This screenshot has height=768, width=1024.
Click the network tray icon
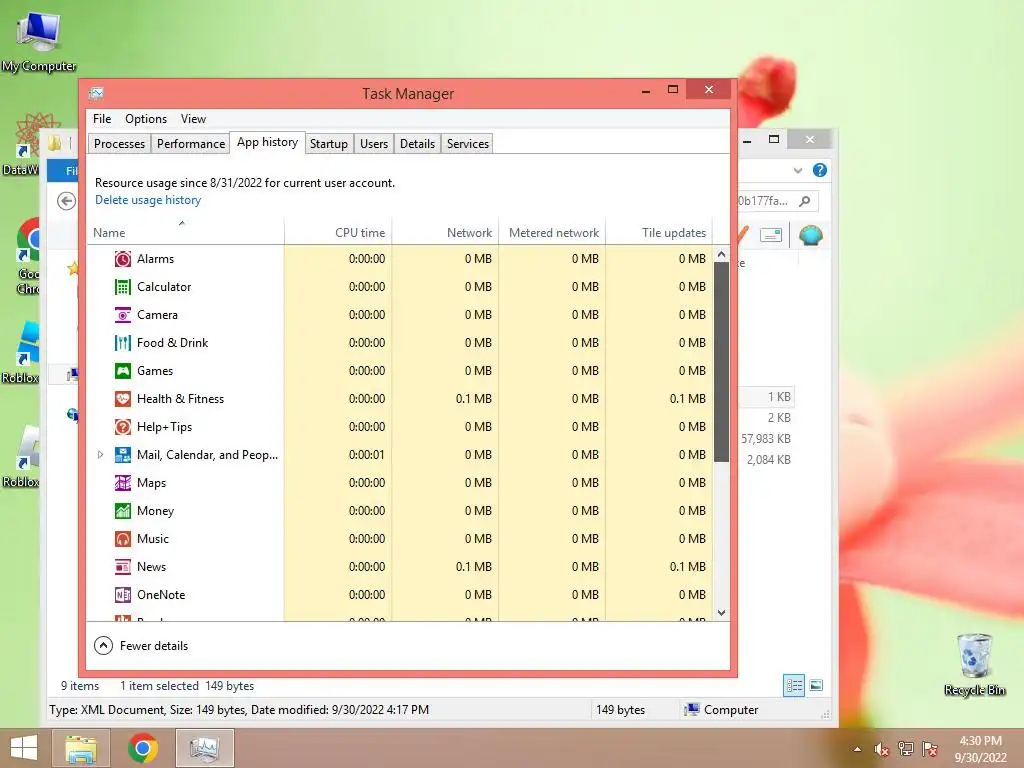(906, 749)
